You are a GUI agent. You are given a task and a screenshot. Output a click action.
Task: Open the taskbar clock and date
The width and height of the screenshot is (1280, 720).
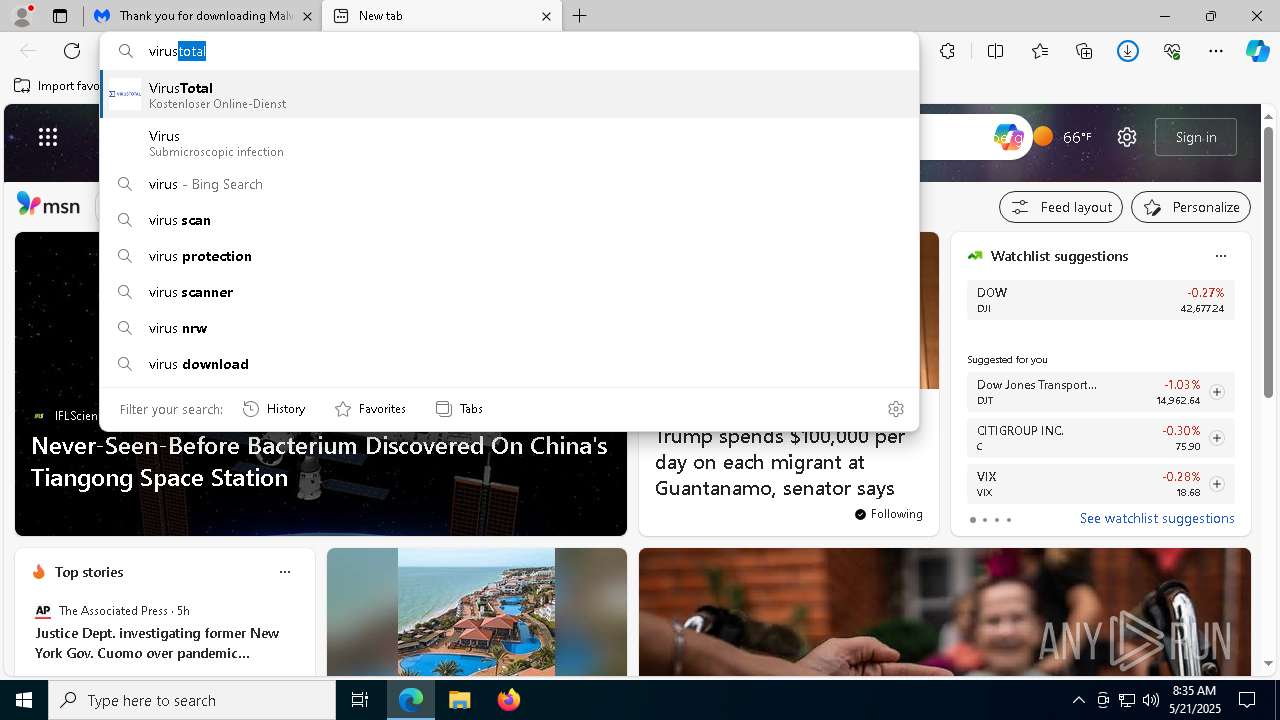(1194, 700)
